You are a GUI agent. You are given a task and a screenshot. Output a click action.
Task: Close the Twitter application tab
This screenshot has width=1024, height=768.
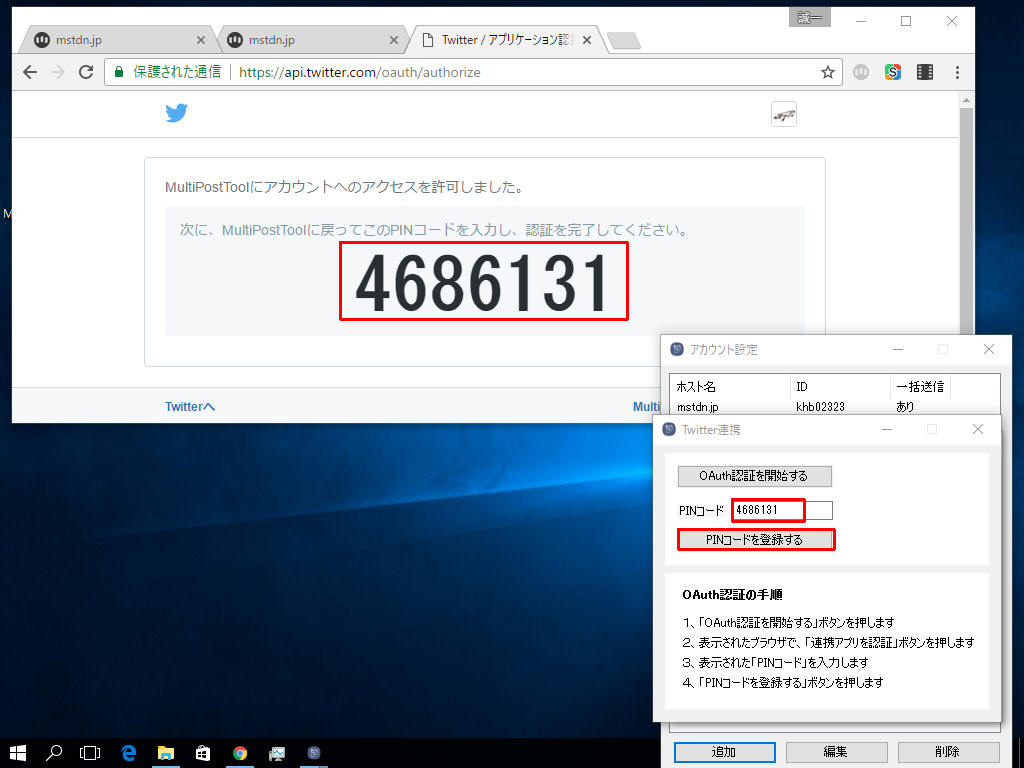click(x=587, y=40)
